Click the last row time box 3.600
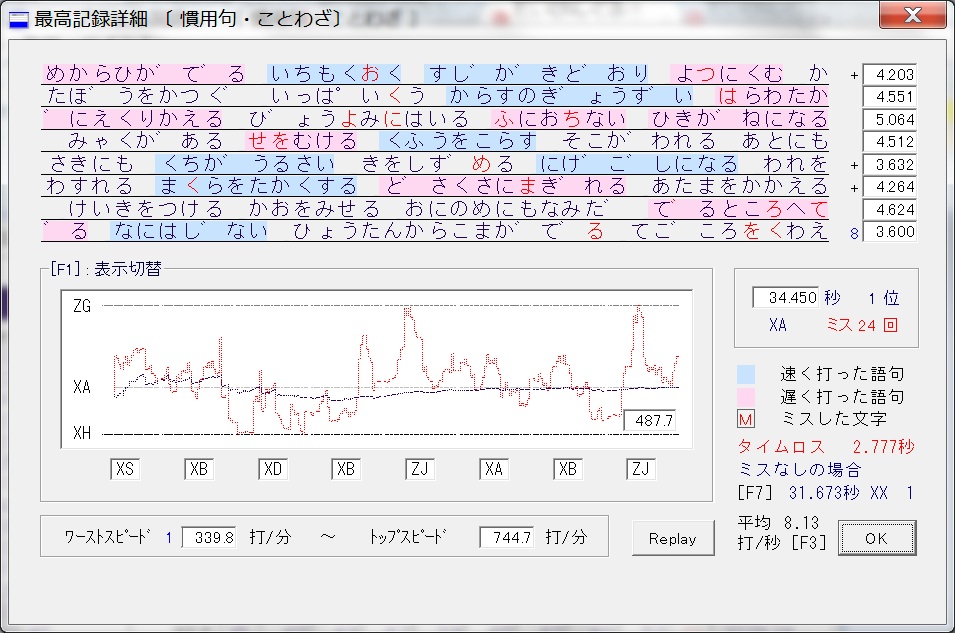955x633 pixels. pos(889,232)
